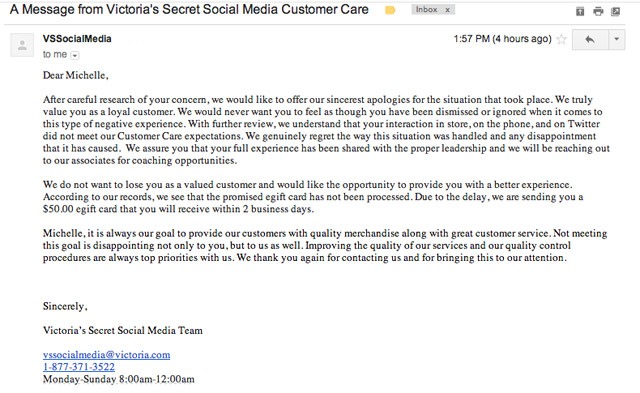Click the yellow importance marker

coord(390,10)
